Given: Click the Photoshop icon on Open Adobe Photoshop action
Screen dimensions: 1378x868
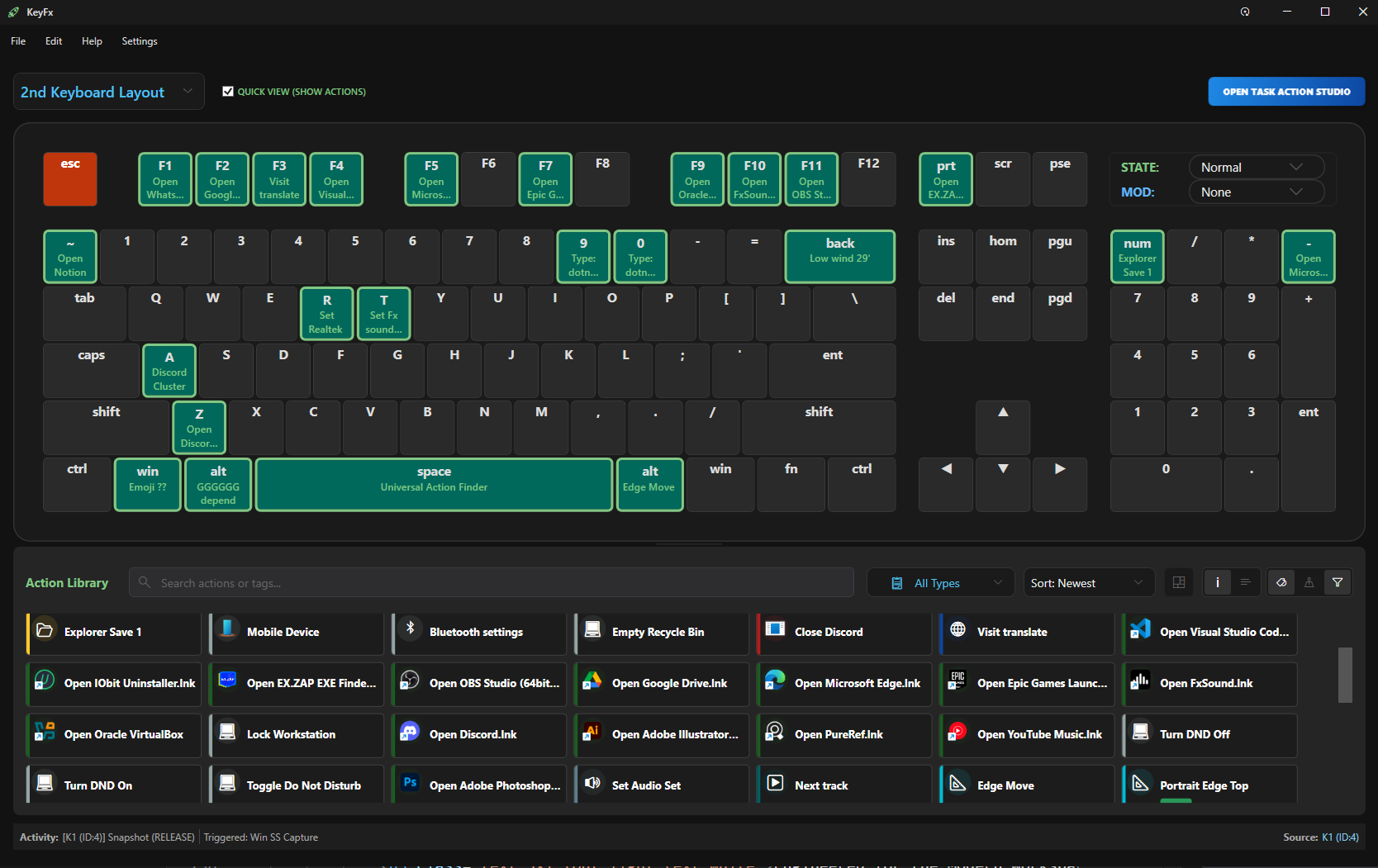Looking at the screenshot, I should tap(410, 782).
